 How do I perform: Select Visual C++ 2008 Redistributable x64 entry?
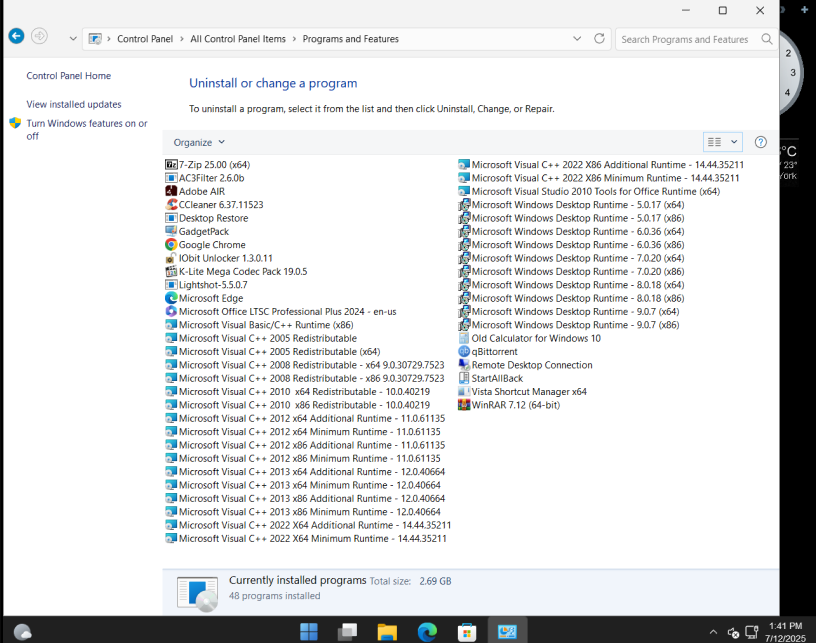point(305,365)
